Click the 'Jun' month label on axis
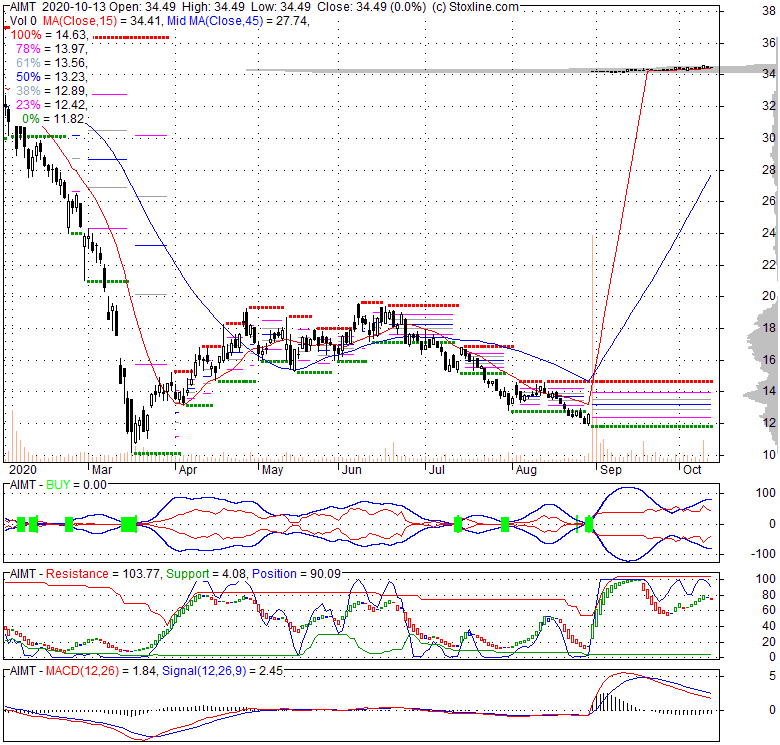 (352, 469)
